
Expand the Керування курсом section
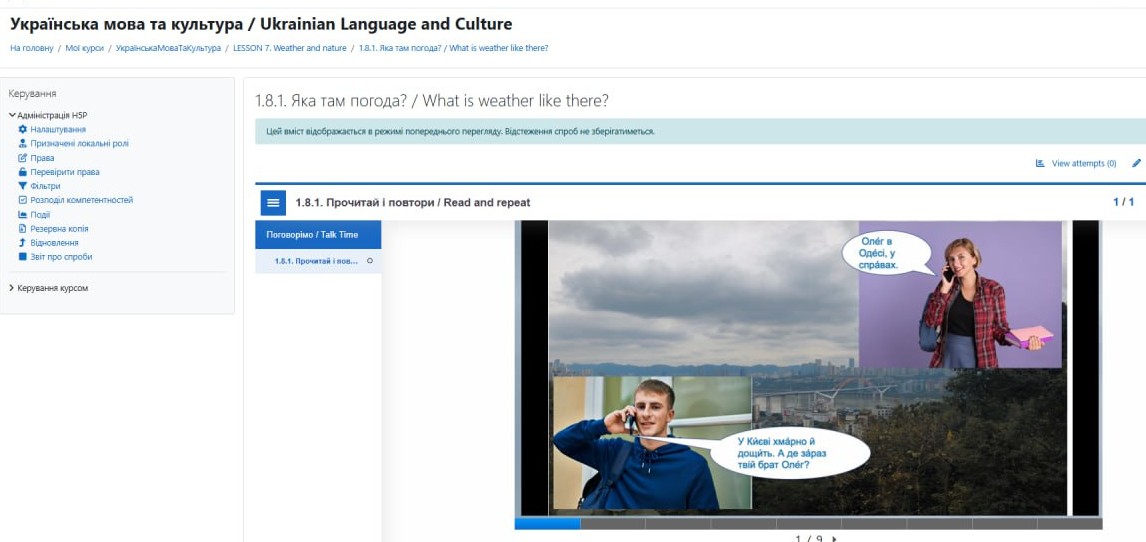click(x=12, y=288)
